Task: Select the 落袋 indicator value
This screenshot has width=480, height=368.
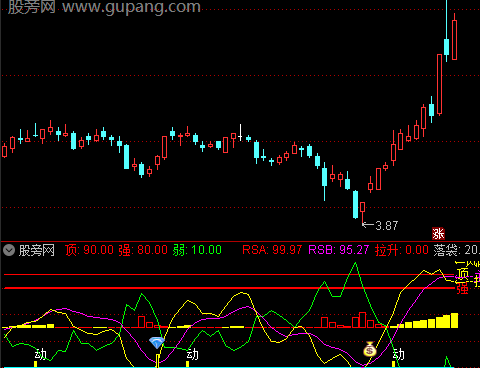Action: point(457,250)
